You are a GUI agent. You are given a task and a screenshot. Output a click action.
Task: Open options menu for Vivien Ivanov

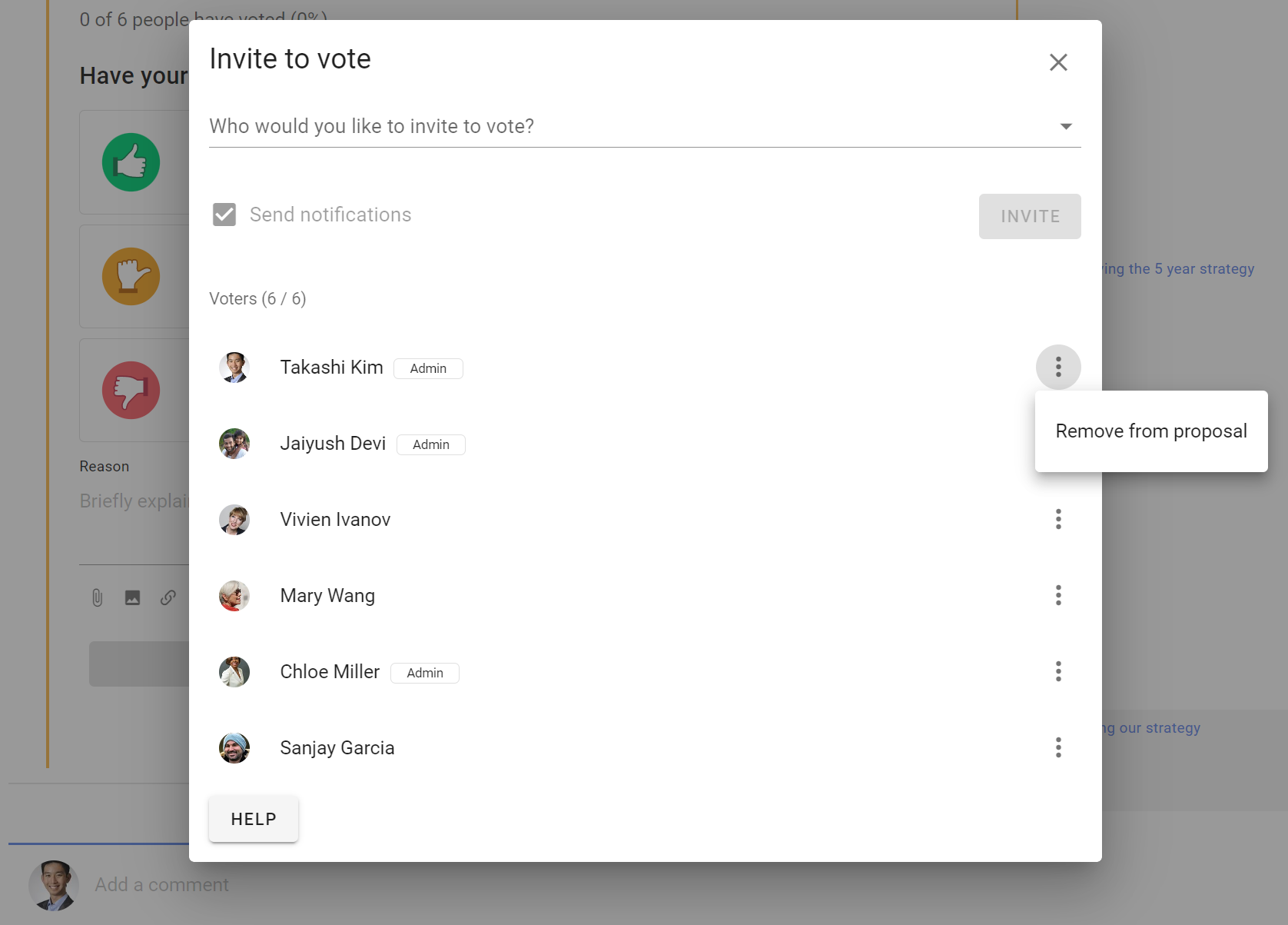click(1058, 519)
